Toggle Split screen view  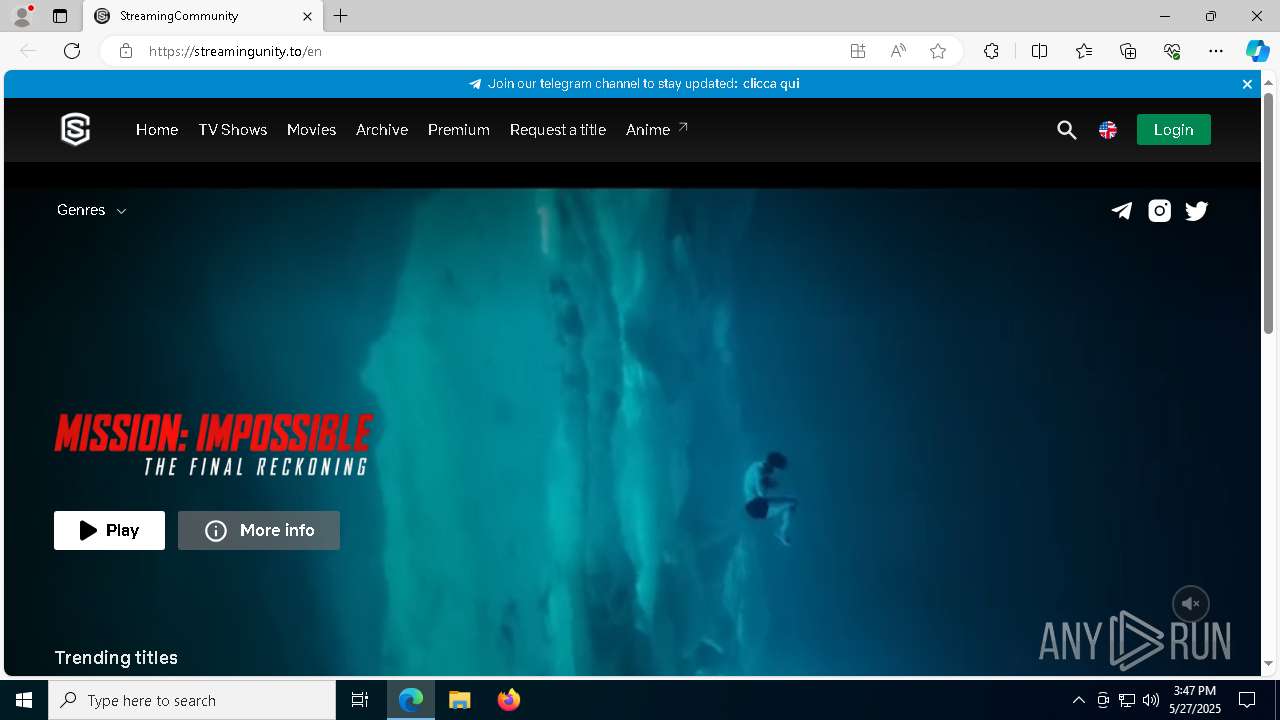point(1039,51)
